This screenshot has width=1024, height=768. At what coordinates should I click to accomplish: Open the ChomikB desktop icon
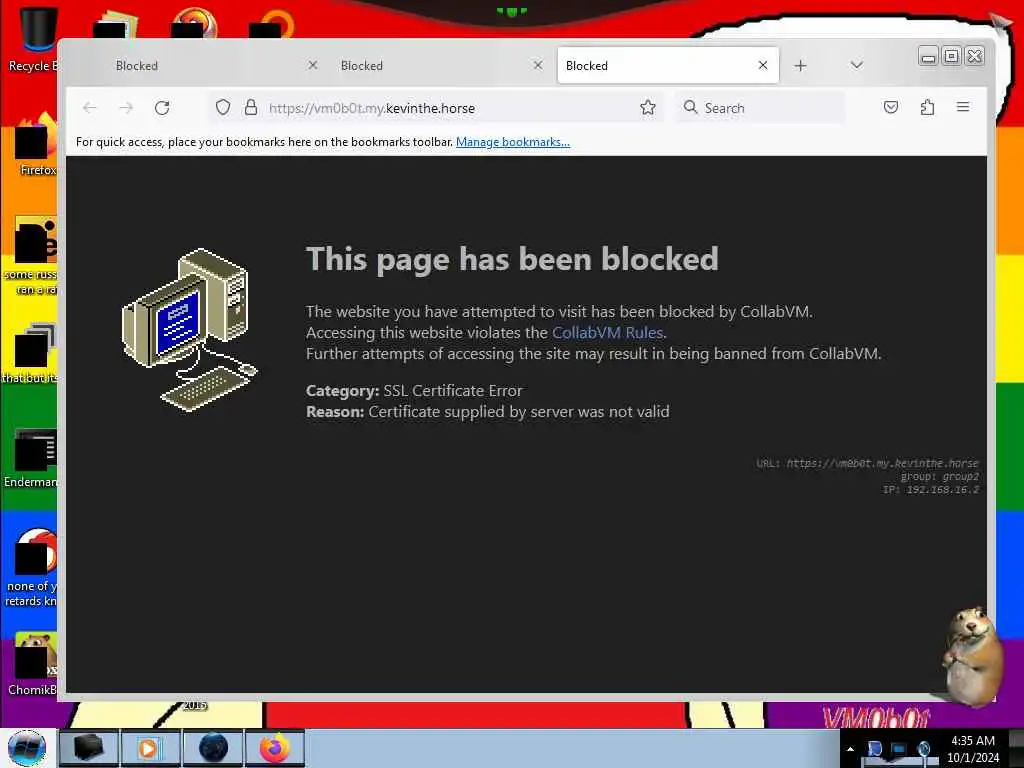click(x=33, y=664)
